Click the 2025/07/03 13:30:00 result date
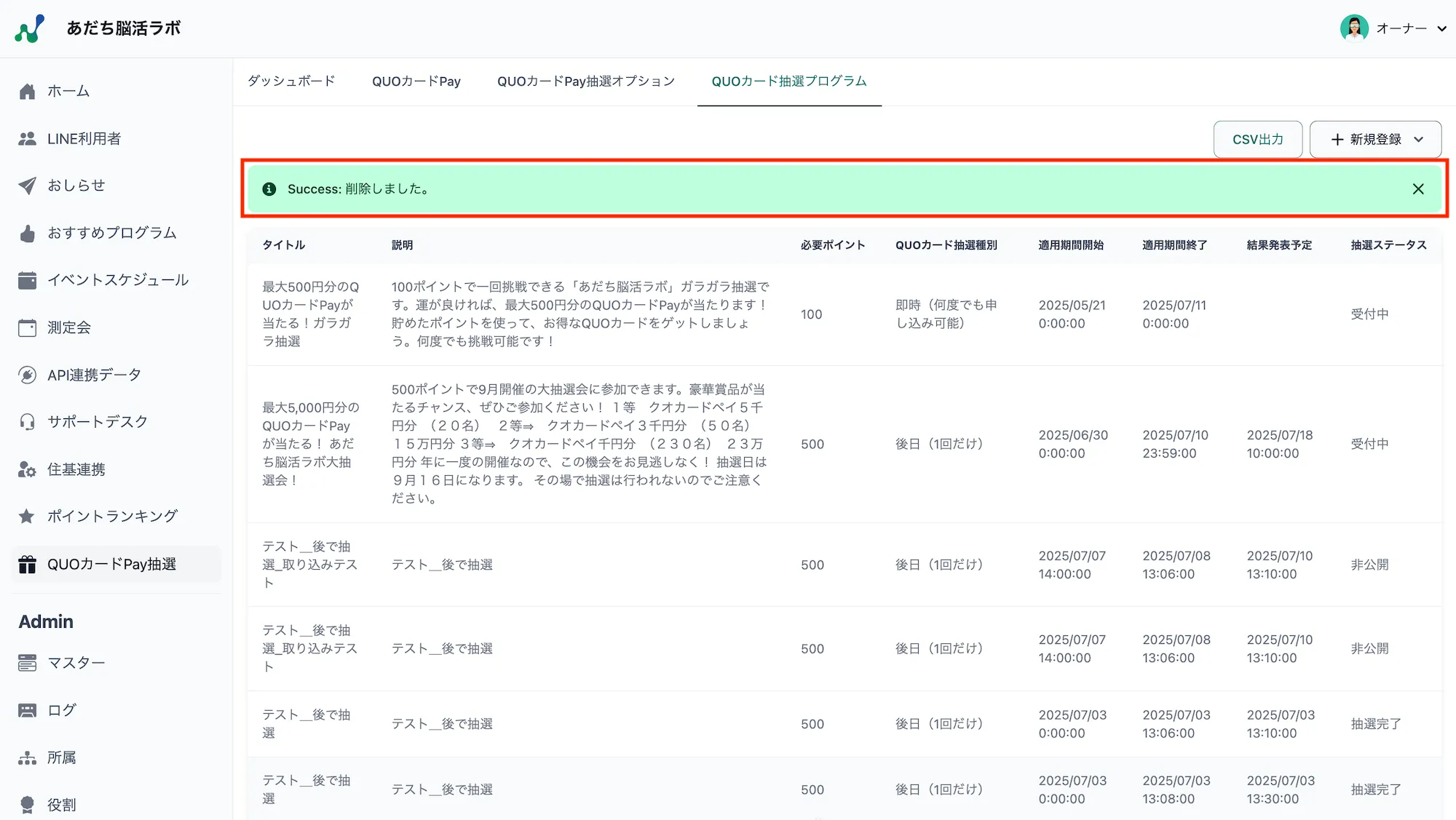 pos(1281,789)
